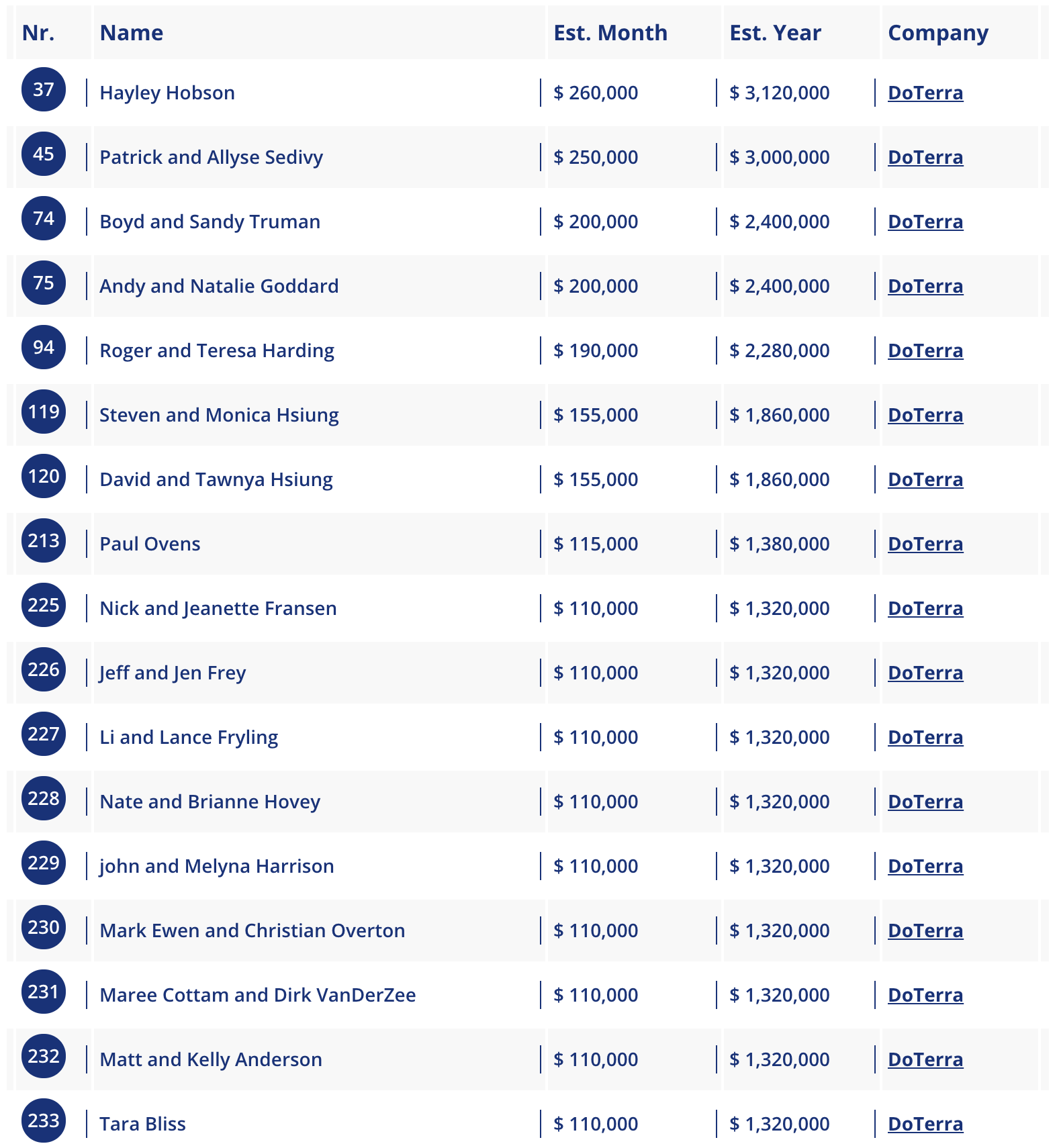Click the $ 3,000,000 yearly estimate
The image size is (1057, 1148).
coord(780,157)
